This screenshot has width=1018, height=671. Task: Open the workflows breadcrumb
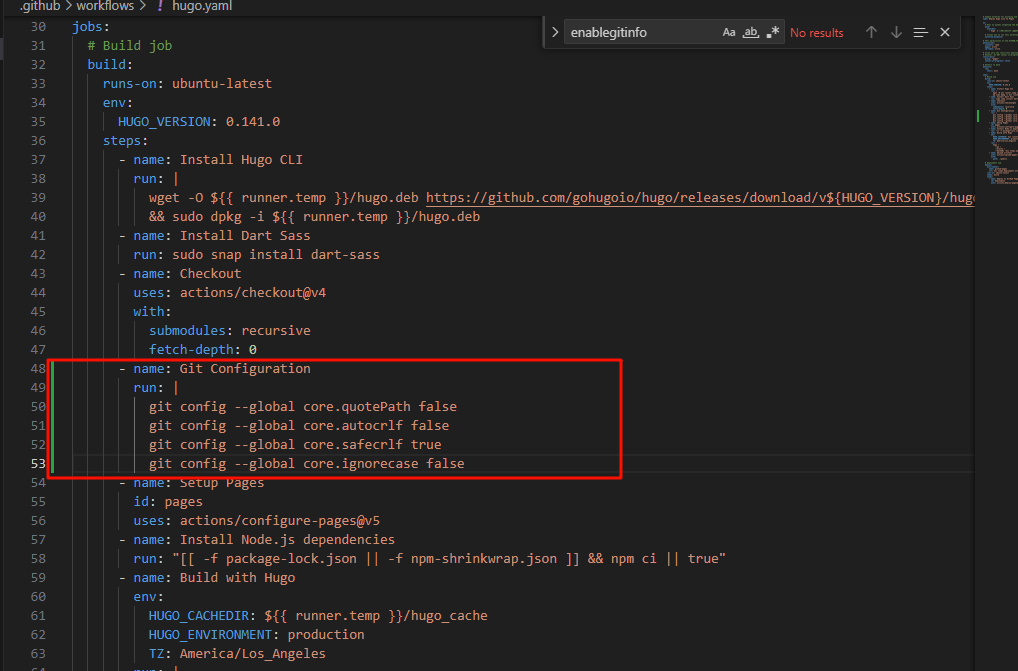105,6
